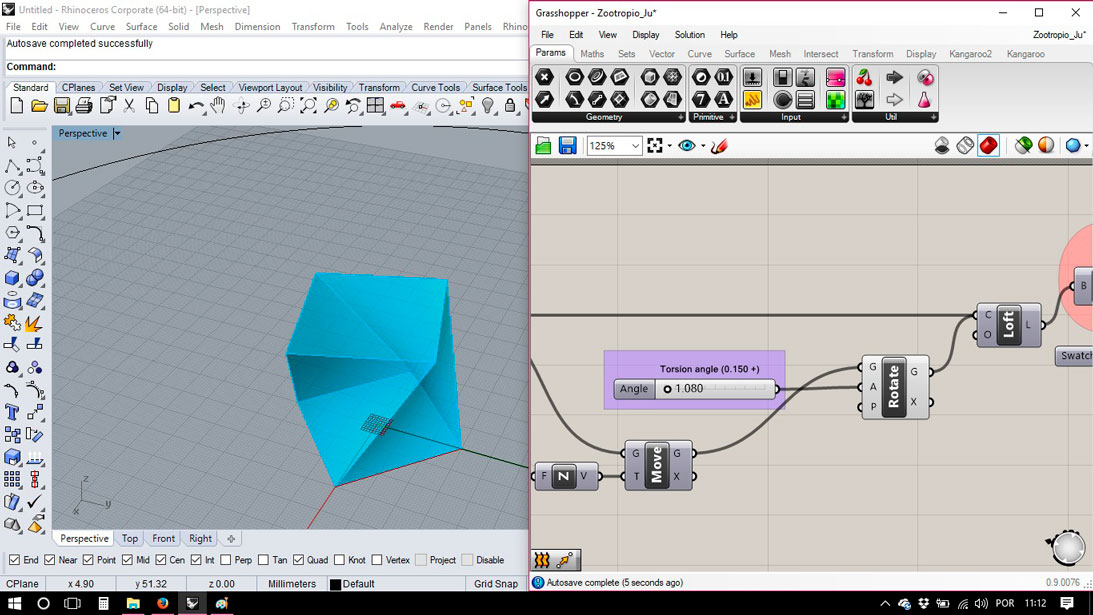This screenshot has width=1093, height=615.
Task: Click the Grasshopper compass navigation widget
Action: click(x=1068, y=547)
